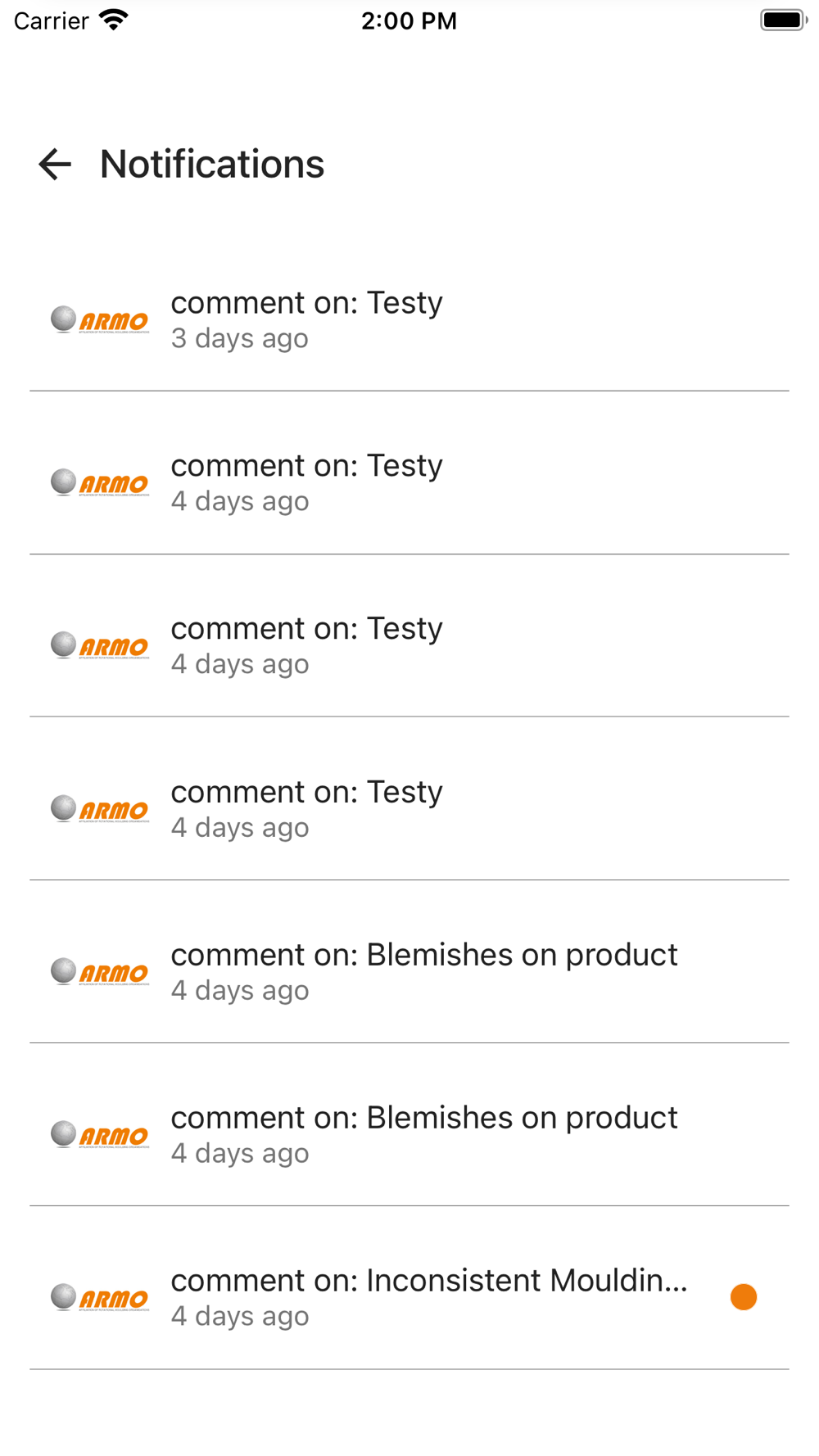Open second "Blemishes on product" comment notification
819x1456 pixels.
point(423,1118)
